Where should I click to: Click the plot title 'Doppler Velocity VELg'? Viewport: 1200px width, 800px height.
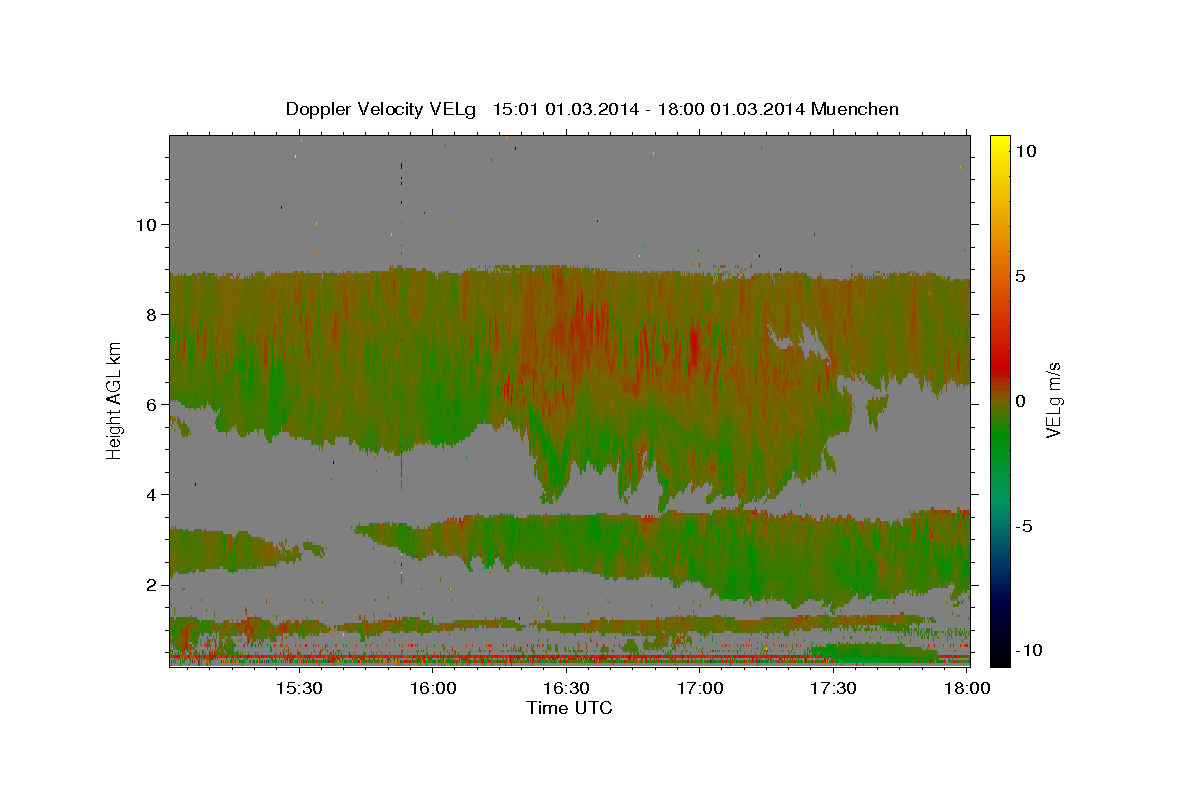[x=380, y=109]
